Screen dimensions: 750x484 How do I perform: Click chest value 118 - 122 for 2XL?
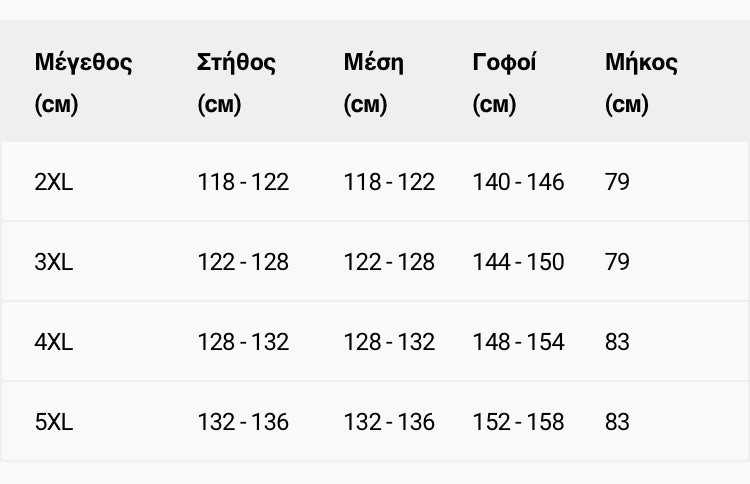tap(243, 182)
